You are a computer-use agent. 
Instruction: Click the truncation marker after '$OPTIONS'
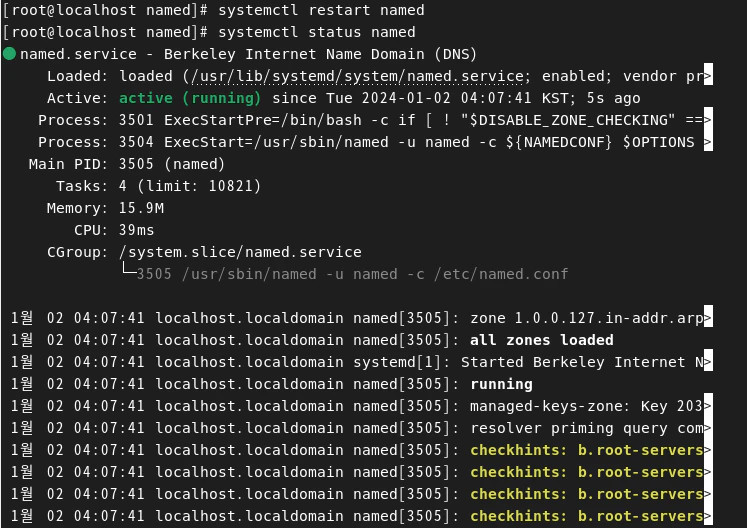click(708, 142)
